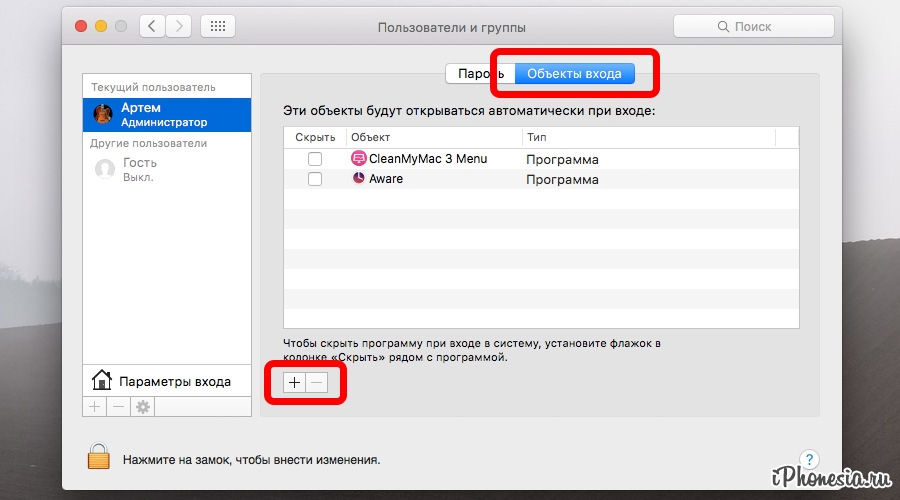The image size is (900, 500).
Task: Switch to the Объекты входа tab
Action: pyautogui.click(x=574, y=73)
